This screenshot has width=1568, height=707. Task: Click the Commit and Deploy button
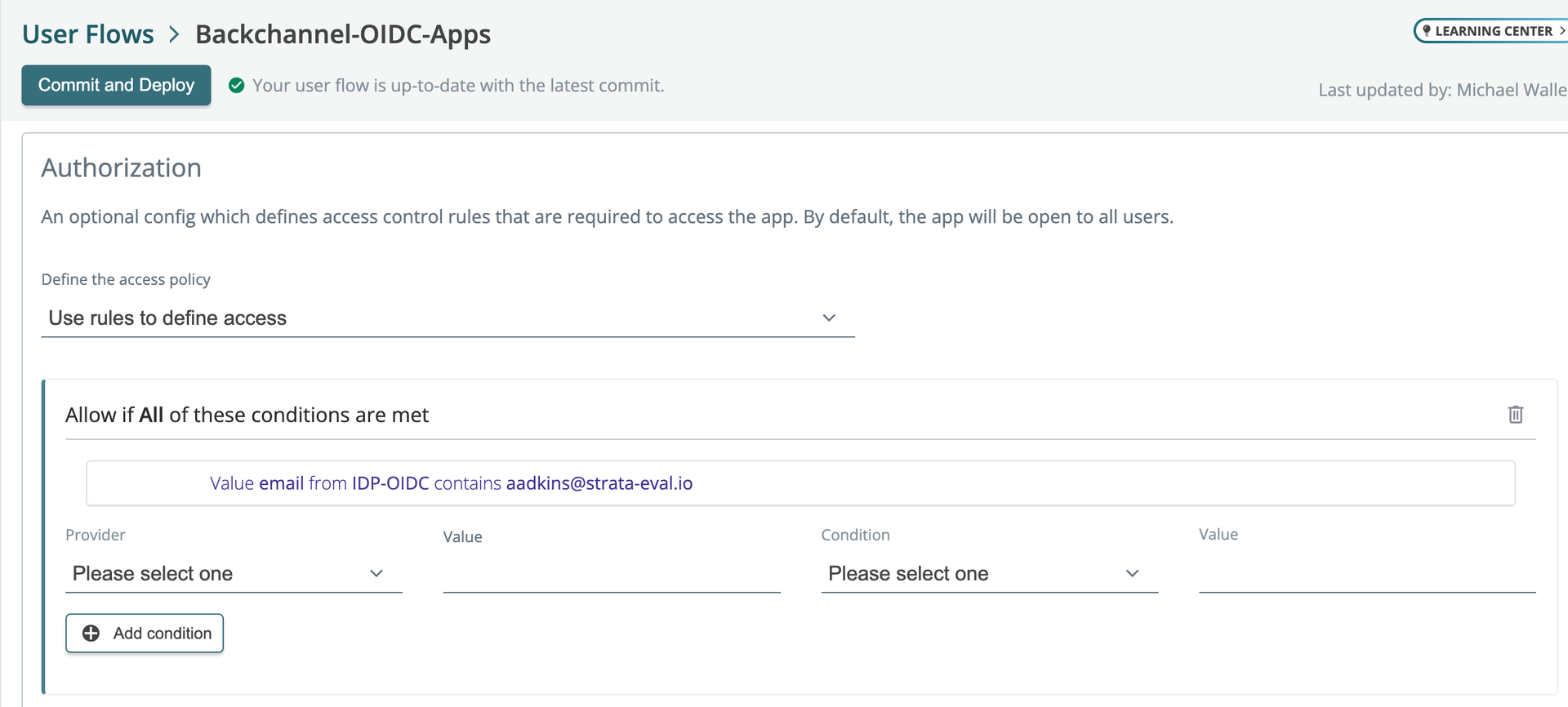coord(116,85)
